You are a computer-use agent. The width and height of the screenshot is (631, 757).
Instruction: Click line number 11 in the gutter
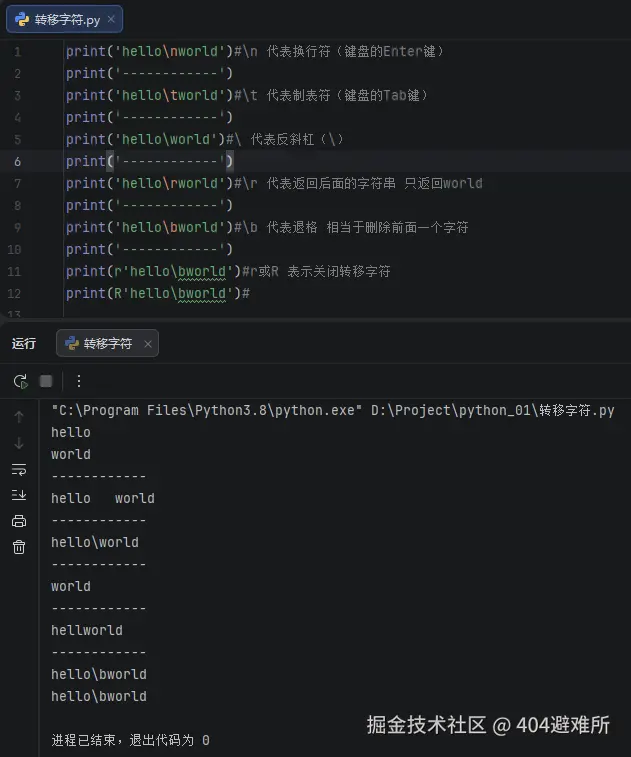(14, 271)
